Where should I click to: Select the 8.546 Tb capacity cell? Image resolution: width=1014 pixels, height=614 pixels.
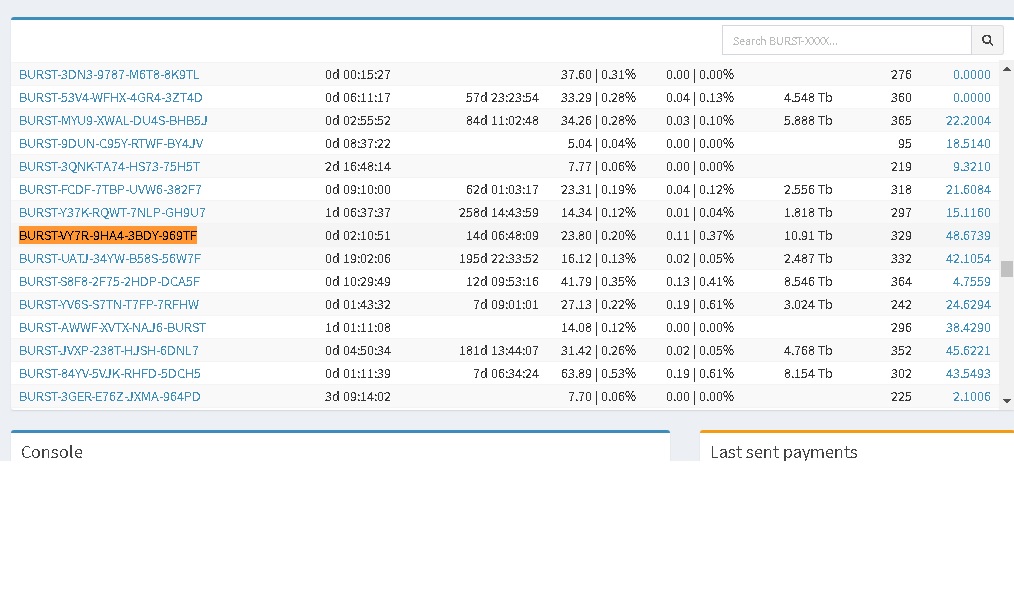[808, 281]
